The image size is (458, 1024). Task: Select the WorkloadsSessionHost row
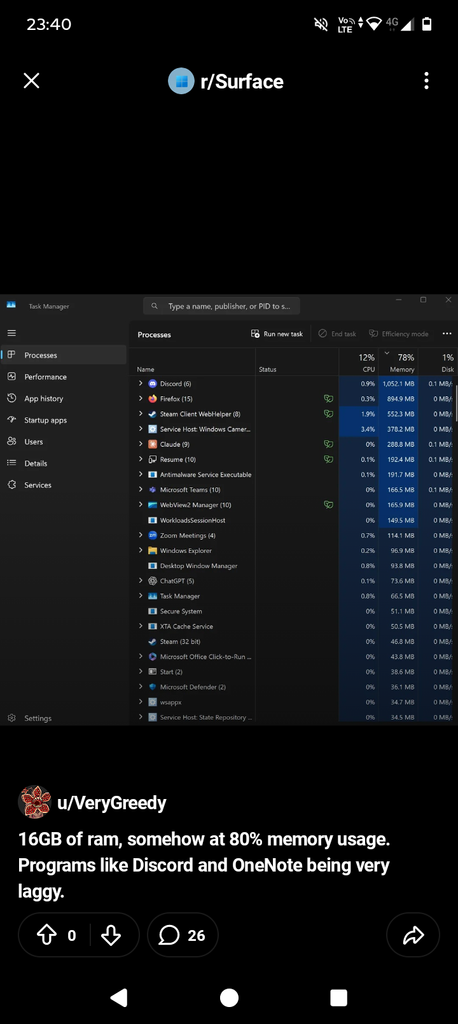[293, 520]
